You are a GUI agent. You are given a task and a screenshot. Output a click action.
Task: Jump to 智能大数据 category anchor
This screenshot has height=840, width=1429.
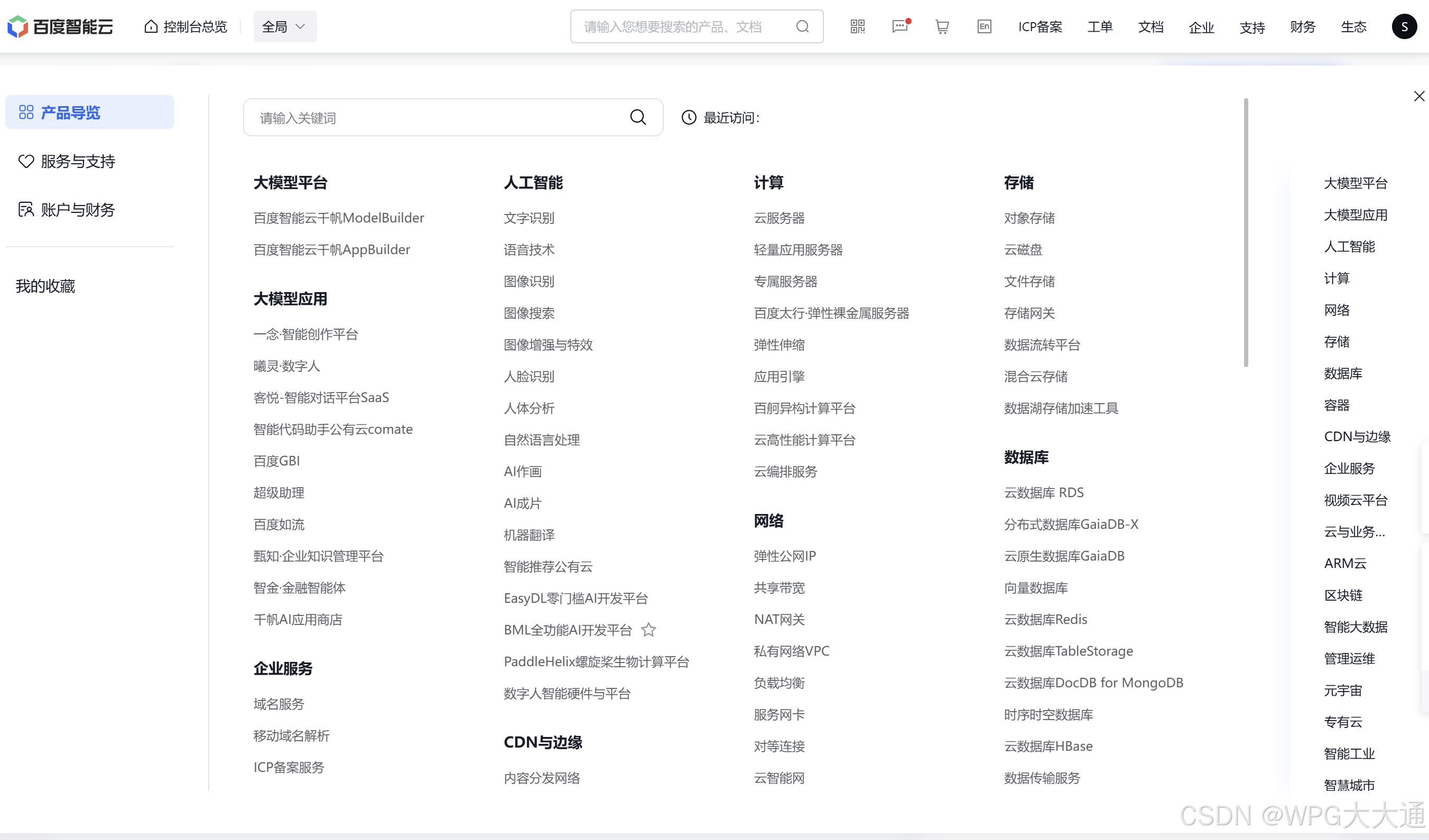pyautogui.click(x=1356, y=627)
